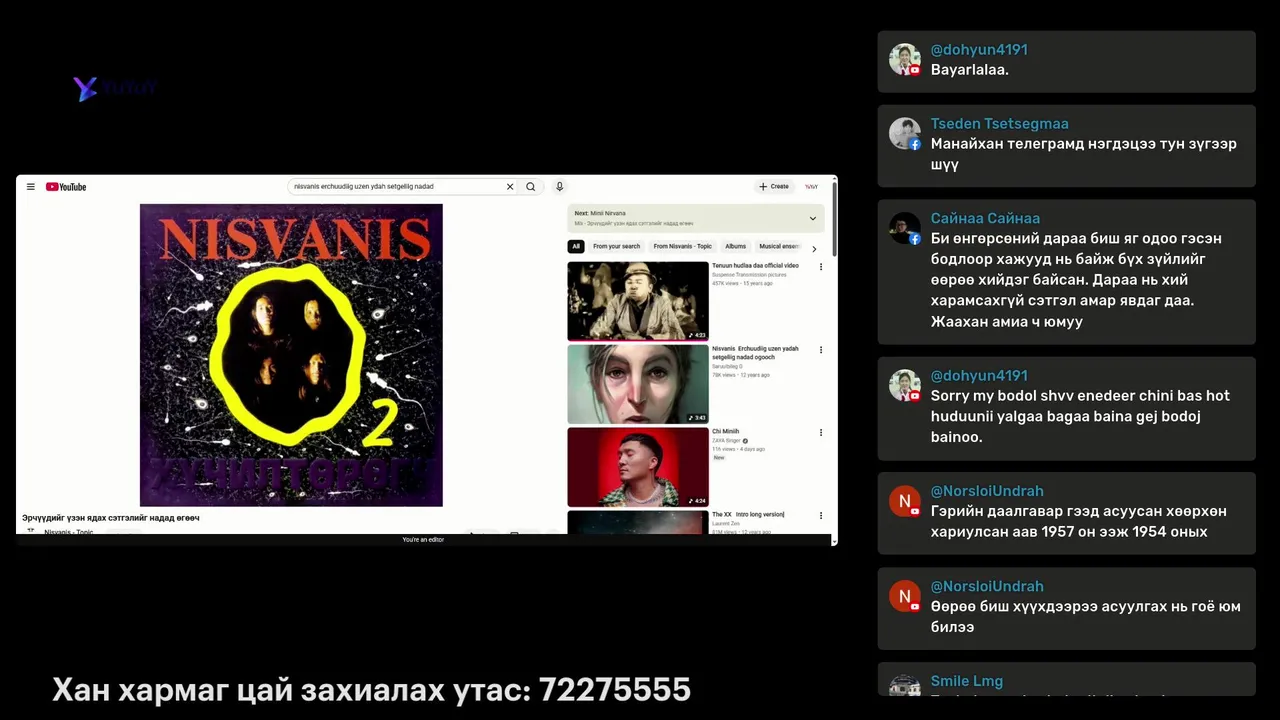Select the All filter chip

tap(576, 246)
